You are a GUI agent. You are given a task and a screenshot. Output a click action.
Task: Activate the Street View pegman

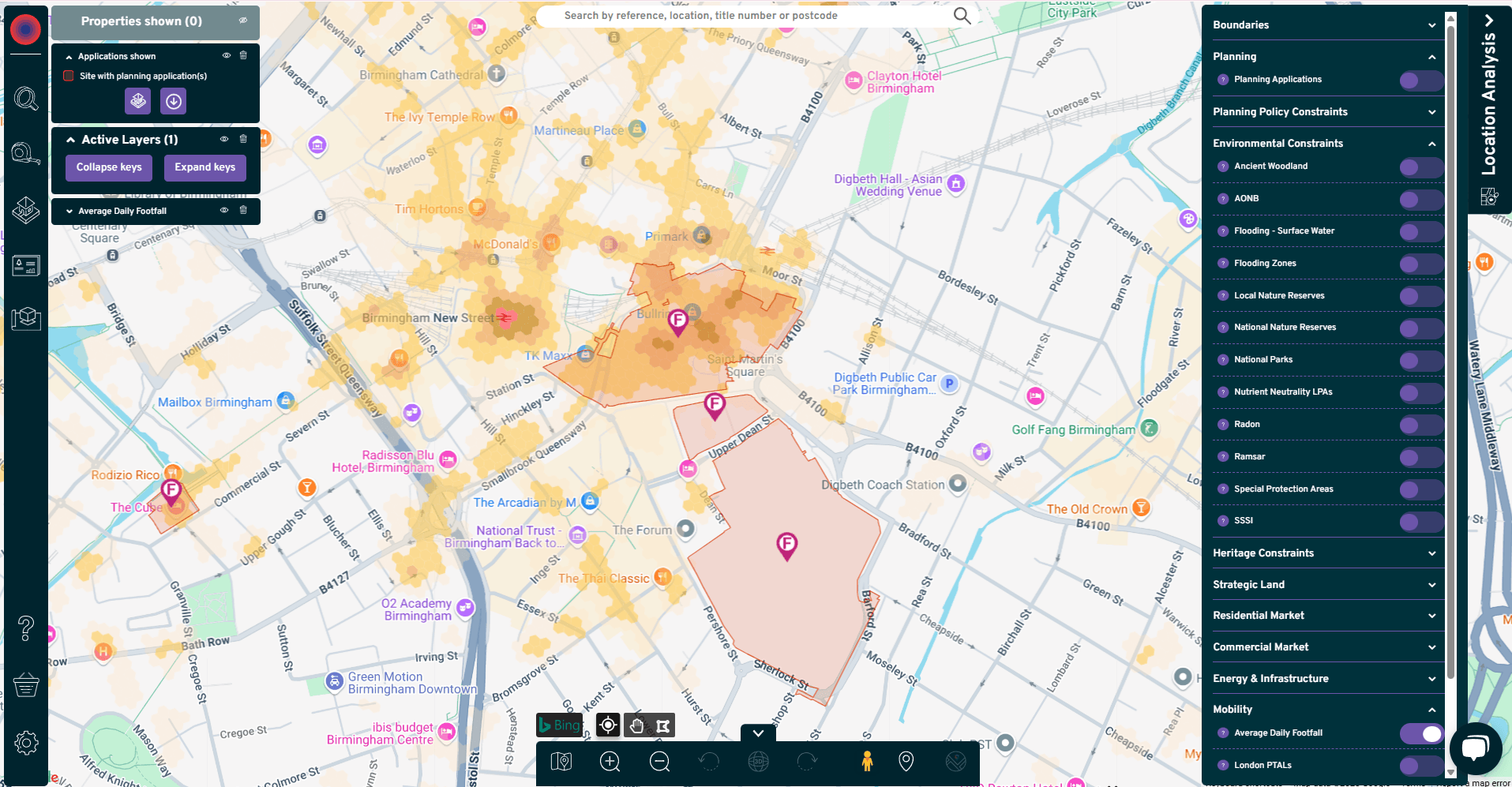(x=867, y=761)
